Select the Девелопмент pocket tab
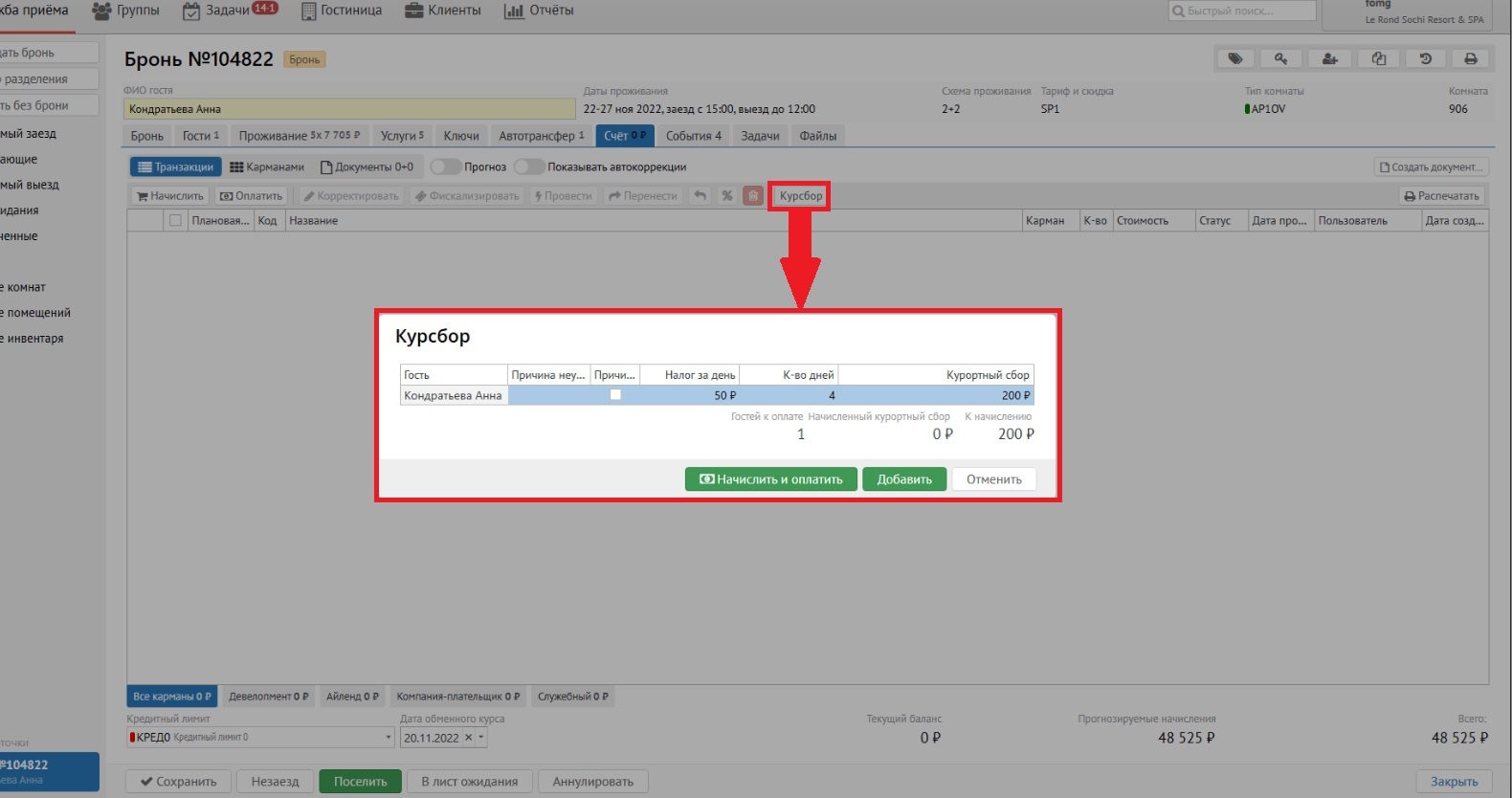 tap(268, 697)
